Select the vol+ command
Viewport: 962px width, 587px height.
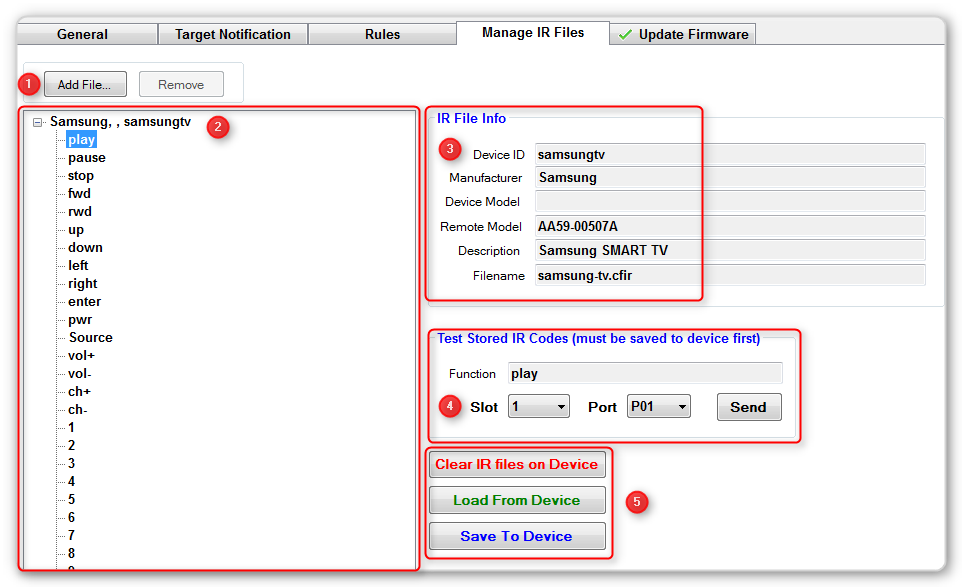(83, 355)
